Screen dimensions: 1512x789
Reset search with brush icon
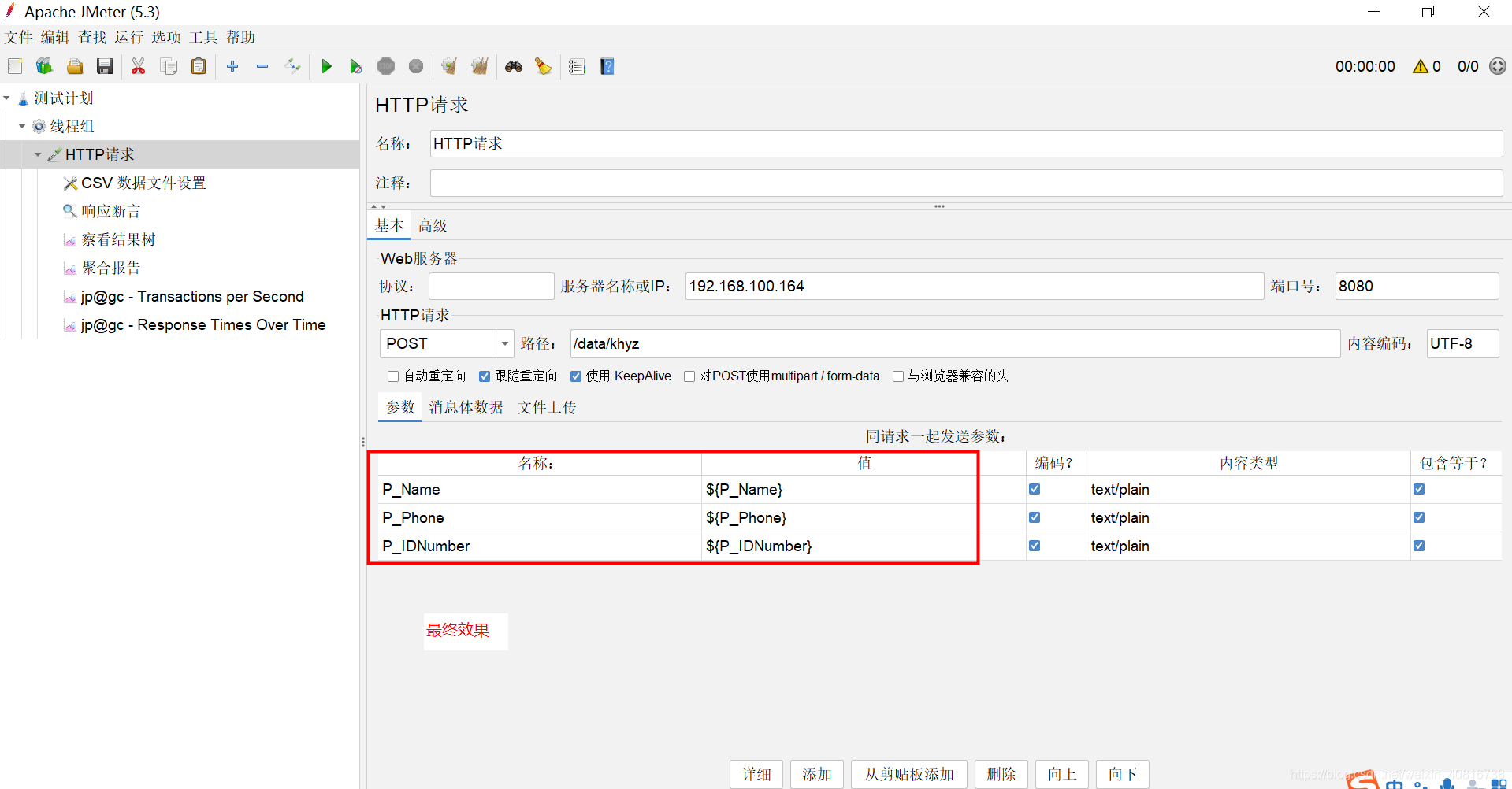point(544,67)
